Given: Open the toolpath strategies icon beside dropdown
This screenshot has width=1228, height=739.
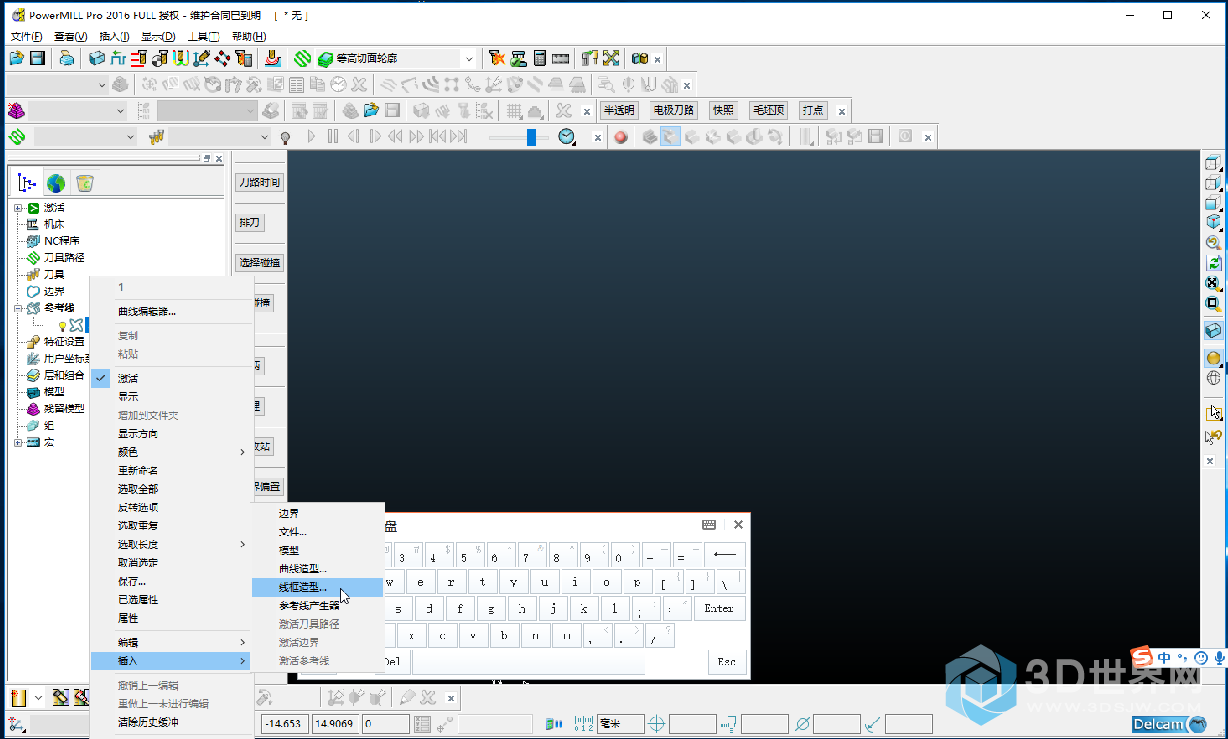Looking at the screenshot, I should tap(303, 59).
